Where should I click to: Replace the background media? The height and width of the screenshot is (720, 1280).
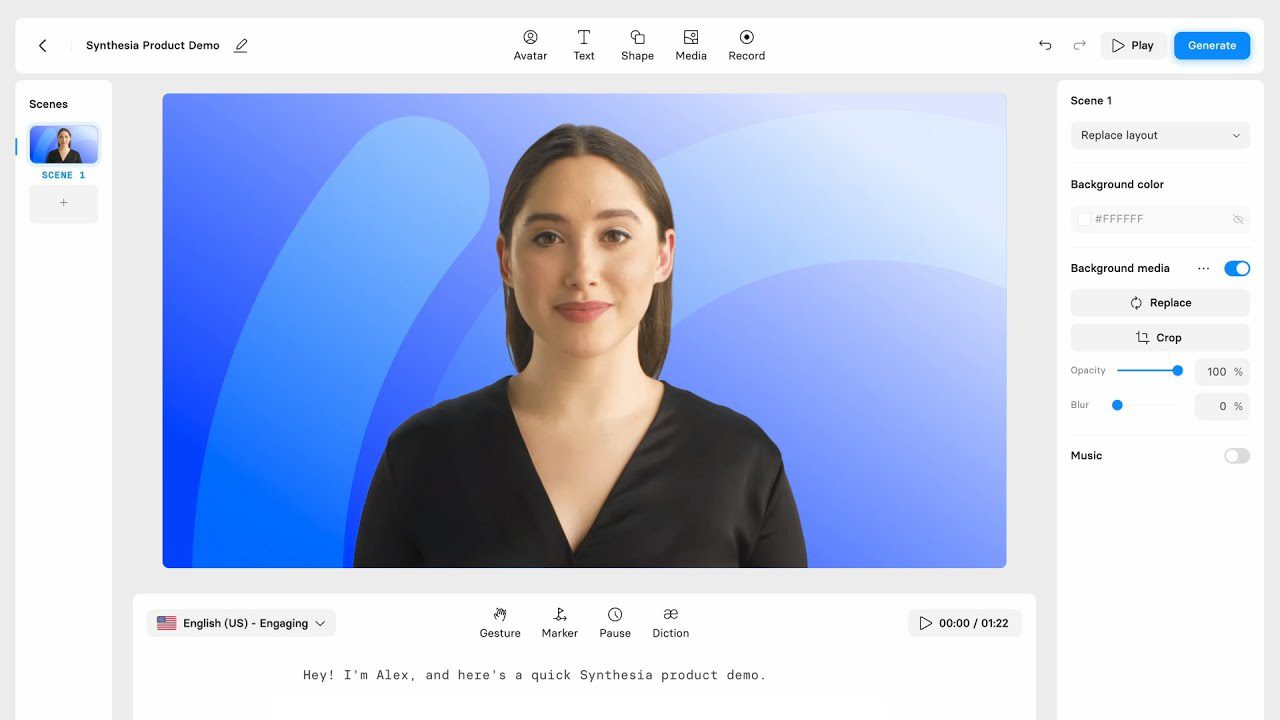[1160, 303]
